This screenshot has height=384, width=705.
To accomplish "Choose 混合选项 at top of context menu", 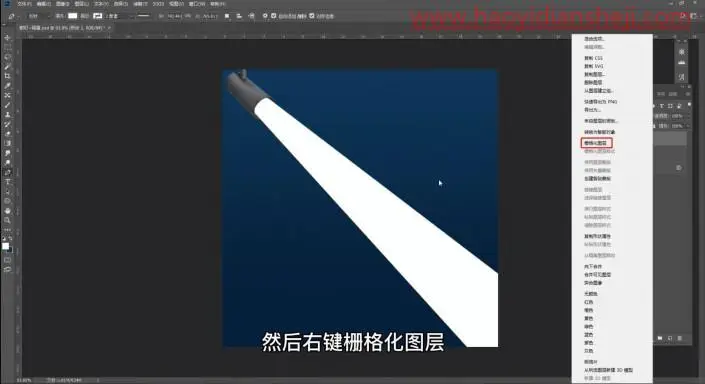I will [x=594, y=39].
